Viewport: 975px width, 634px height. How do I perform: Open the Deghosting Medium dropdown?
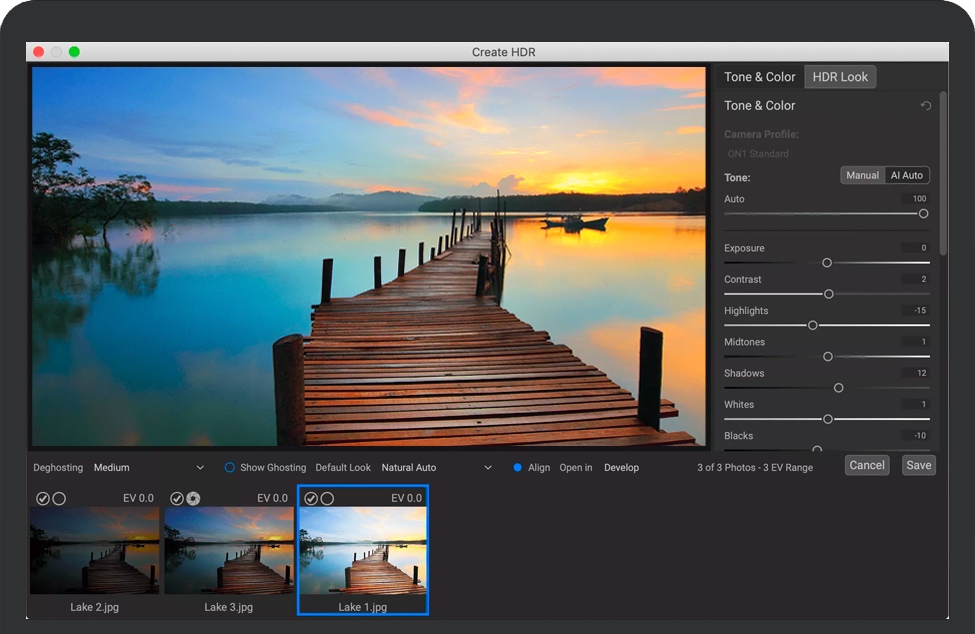click(148, 467)
